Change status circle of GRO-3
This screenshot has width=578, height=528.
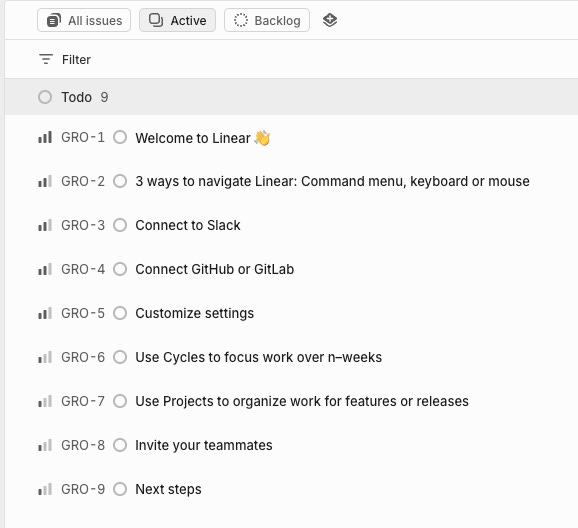pos(120,225)
